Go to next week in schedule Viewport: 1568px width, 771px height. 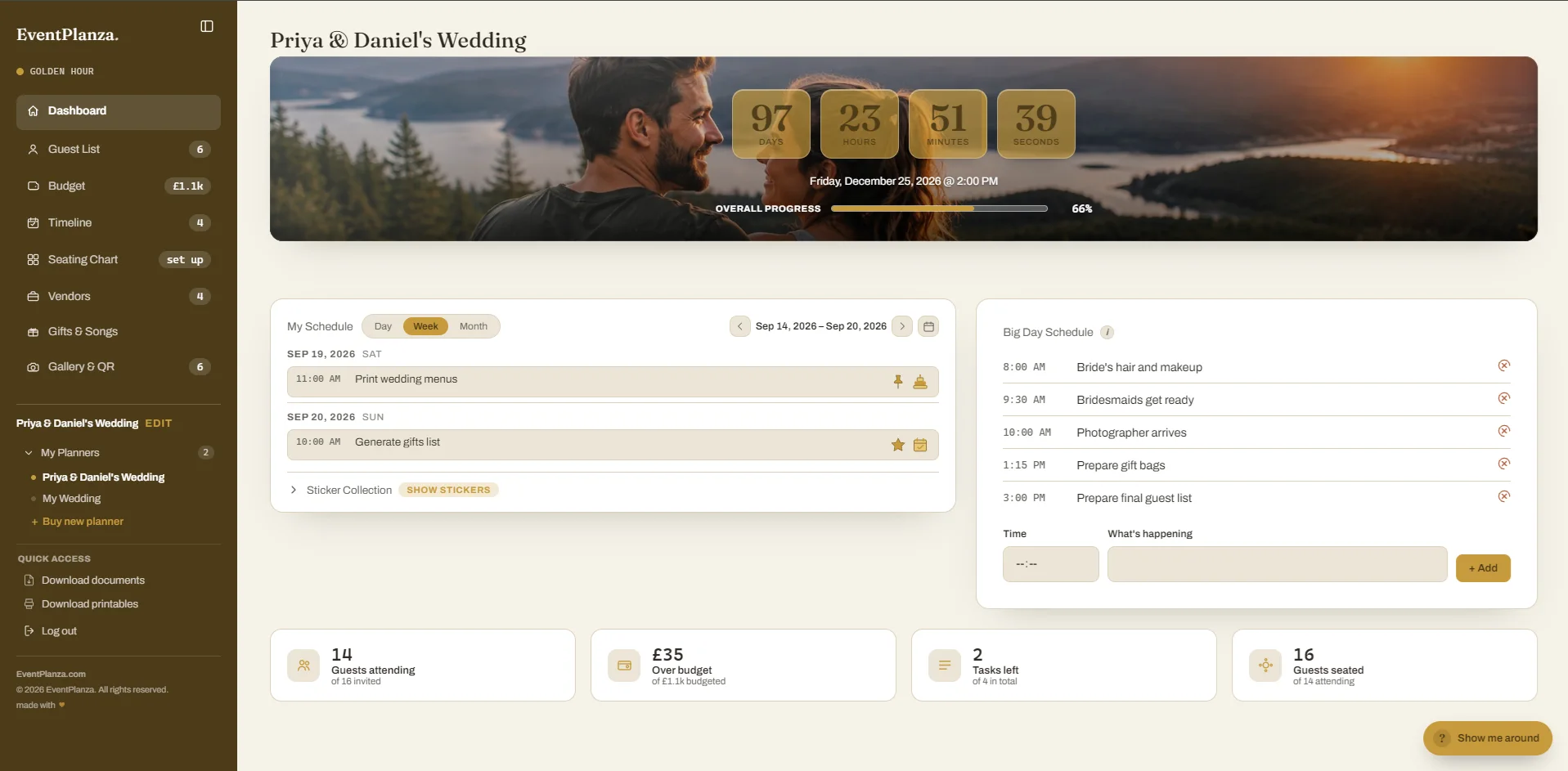(x=902, y=326)
